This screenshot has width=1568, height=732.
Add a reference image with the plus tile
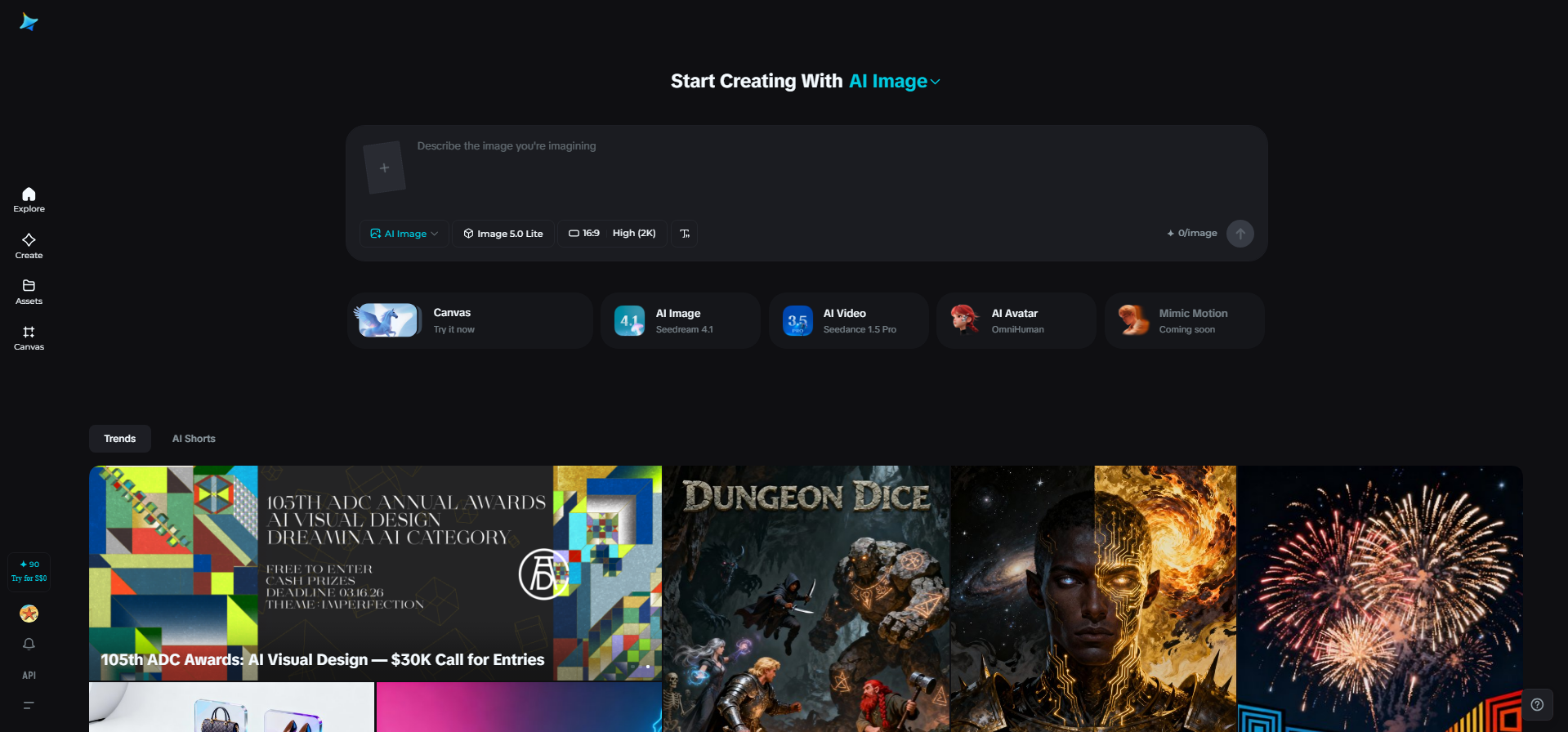coord(384,167)
